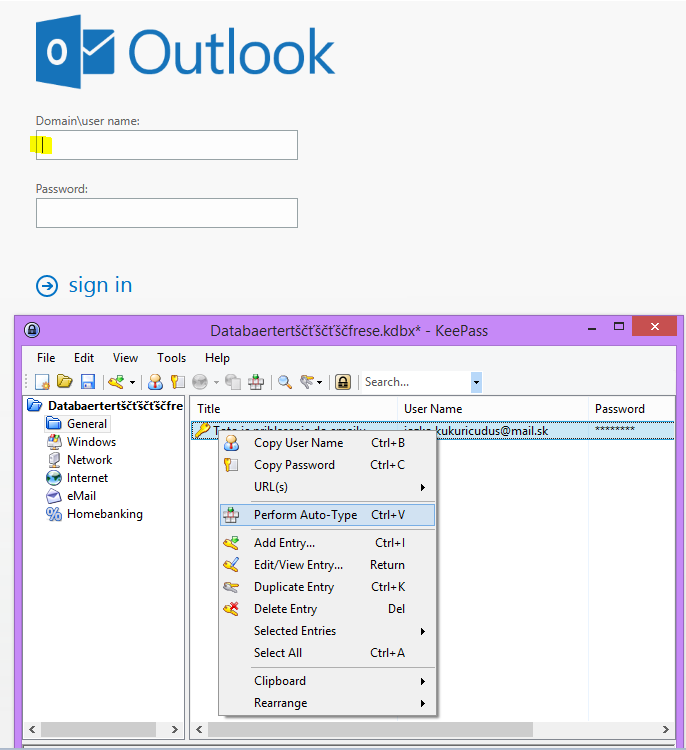Click the Add Entry key icon in toolbar
Image resolution: width=686 pixels, height=750 pixels.
116,382
